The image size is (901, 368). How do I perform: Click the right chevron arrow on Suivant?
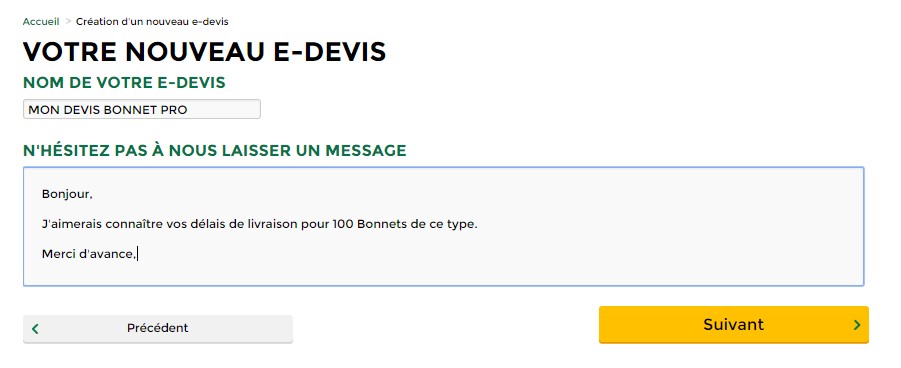tap(857, 325)
